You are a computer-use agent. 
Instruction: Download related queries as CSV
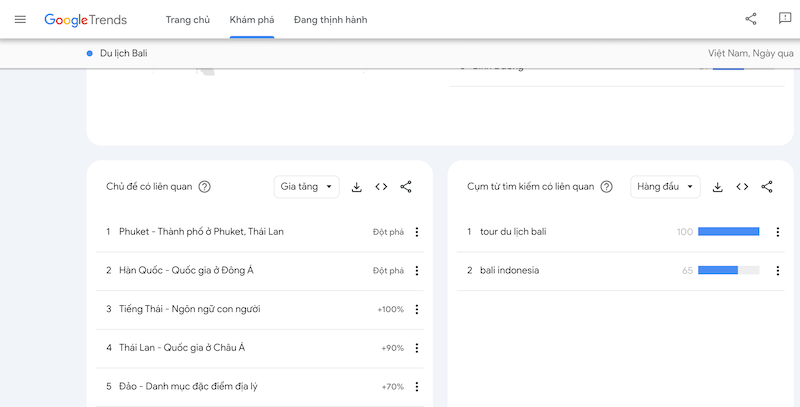pos(718,187)
